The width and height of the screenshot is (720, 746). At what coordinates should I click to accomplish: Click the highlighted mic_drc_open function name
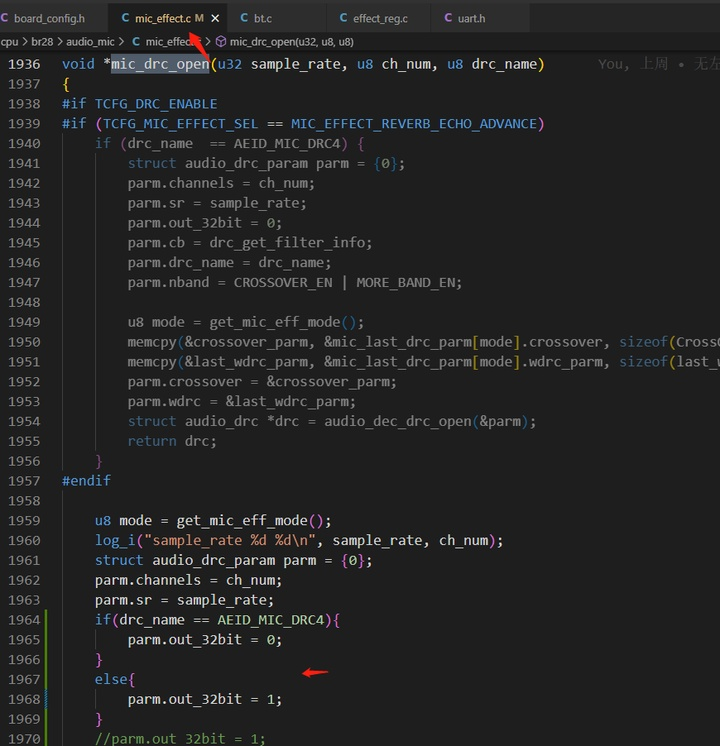click(160, 64)
